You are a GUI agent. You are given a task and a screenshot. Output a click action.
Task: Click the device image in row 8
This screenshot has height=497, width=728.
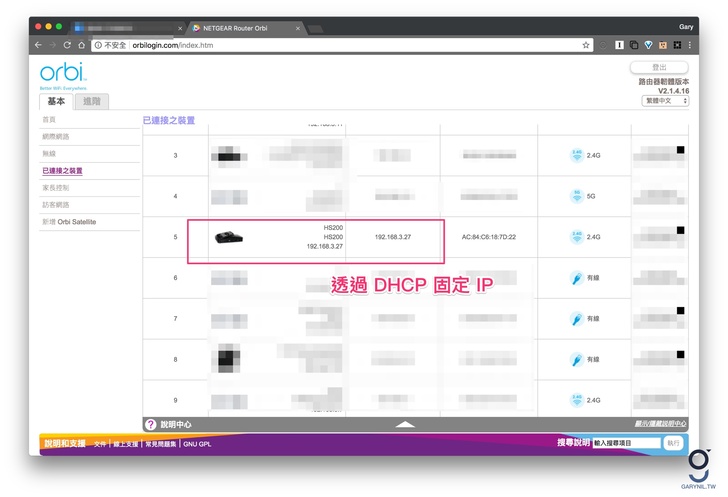point(229,358)
